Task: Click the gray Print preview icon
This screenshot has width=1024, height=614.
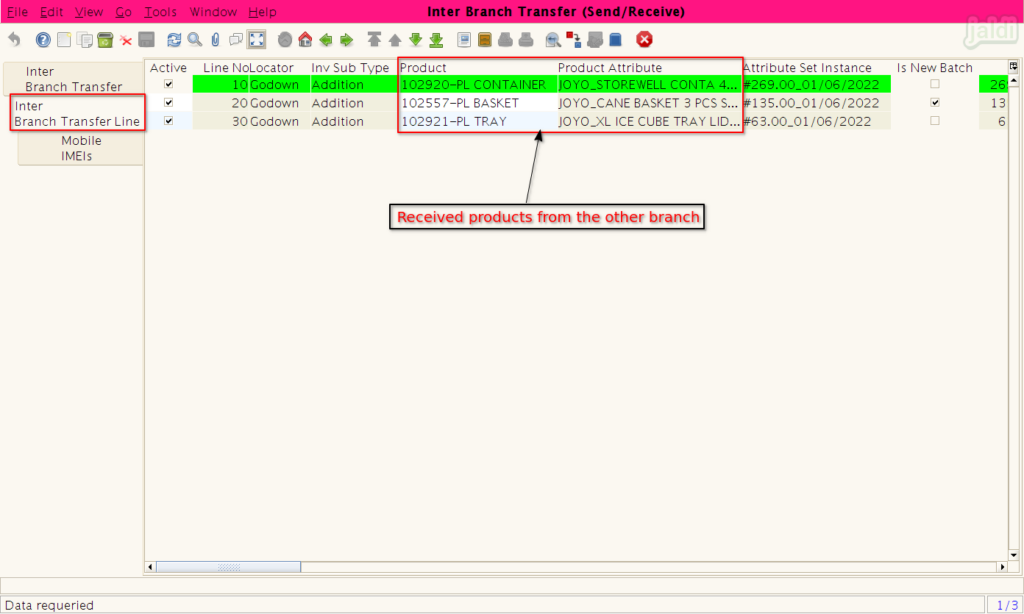Action: coord(505,40)
